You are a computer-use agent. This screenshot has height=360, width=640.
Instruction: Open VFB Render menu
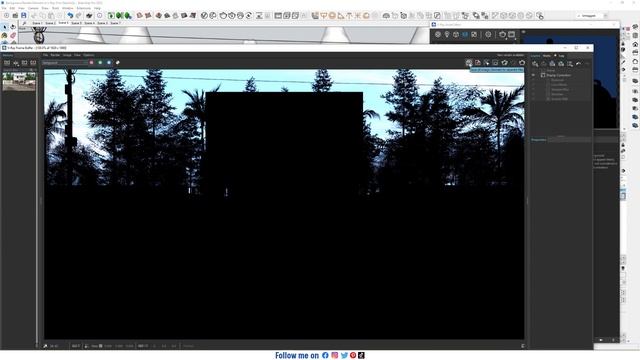(55, 55)
